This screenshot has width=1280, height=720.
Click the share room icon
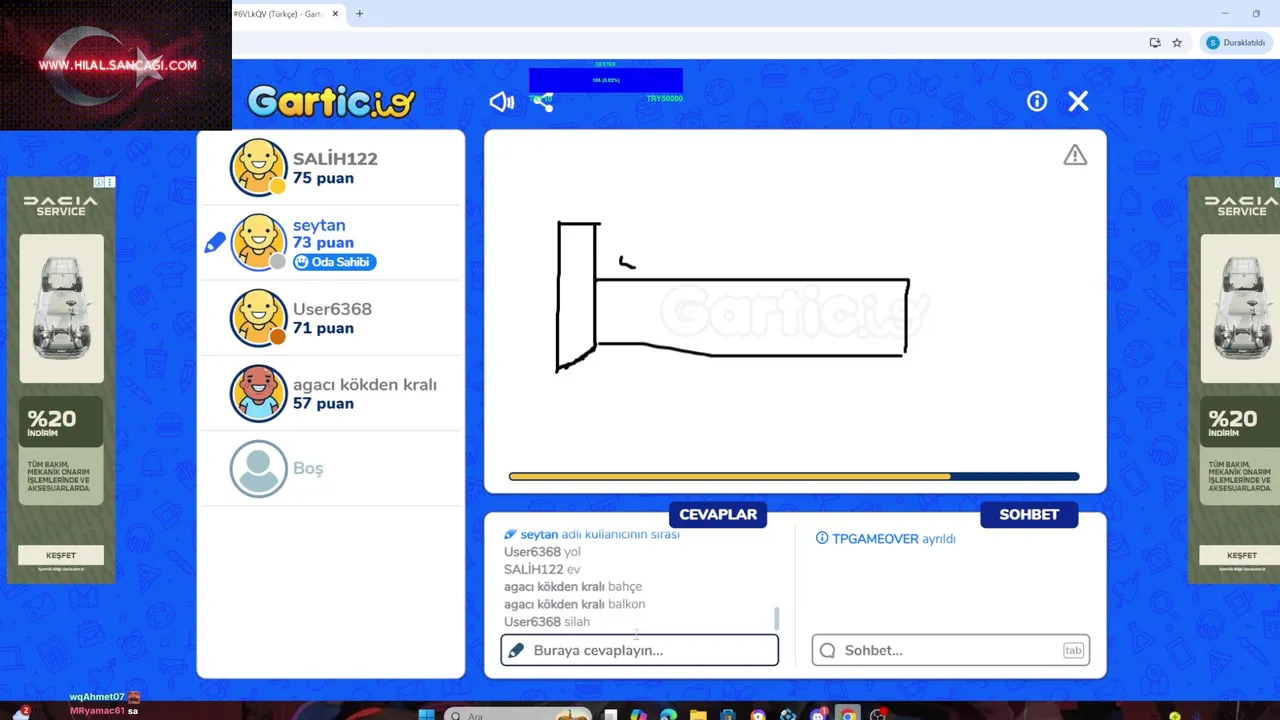[x=542, y=101]
